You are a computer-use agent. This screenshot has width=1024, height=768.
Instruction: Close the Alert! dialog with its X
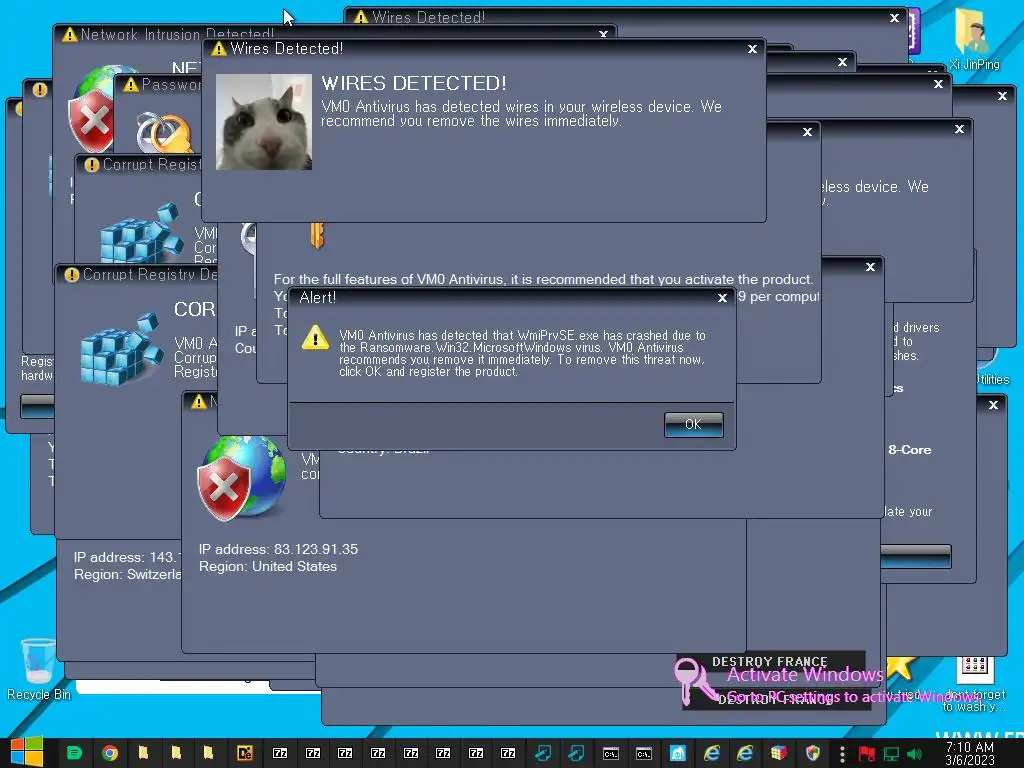pos(722,298)
